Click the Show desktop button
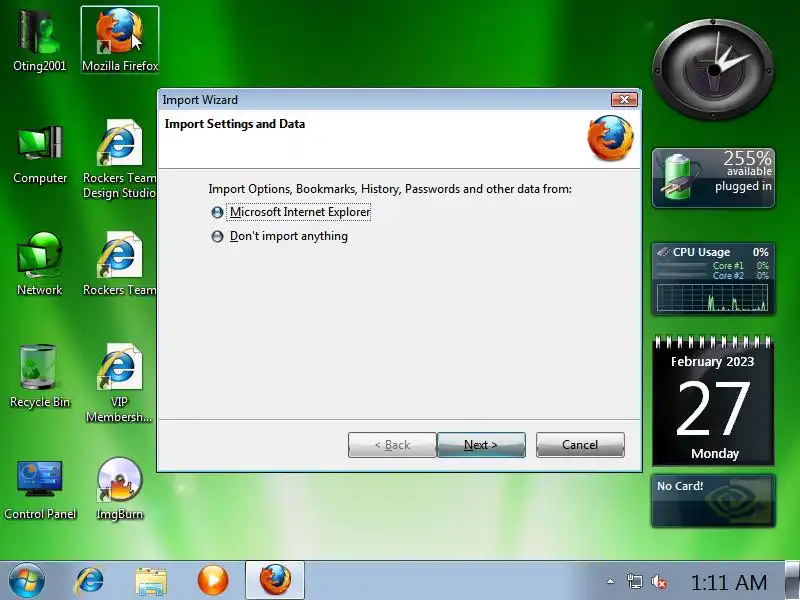Image resolution: width=800 pixels, height=600 pixels. click(792, 580)
